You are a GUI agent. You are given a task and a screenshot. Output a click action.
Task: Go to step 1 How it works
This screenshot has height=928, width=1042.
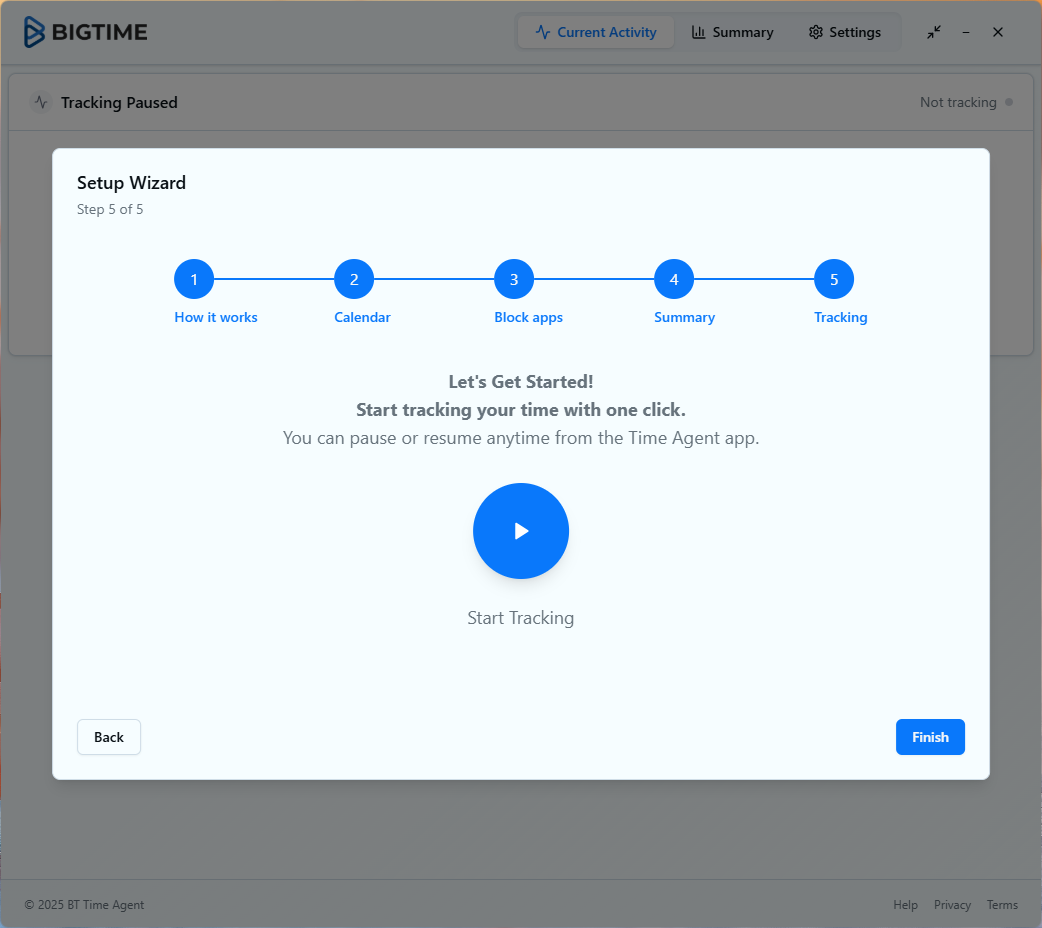(x=194, y=279)
